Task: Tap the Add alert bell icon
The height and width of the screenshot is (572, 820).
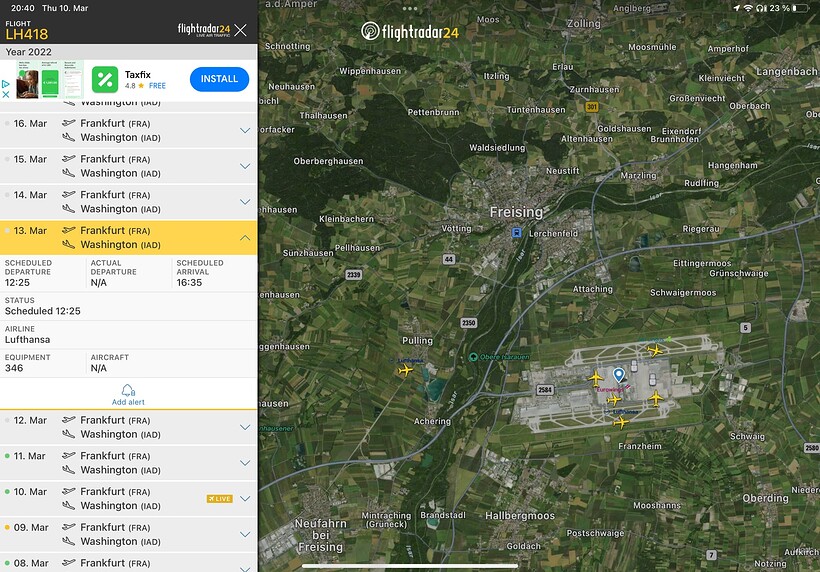Action: 128,390
